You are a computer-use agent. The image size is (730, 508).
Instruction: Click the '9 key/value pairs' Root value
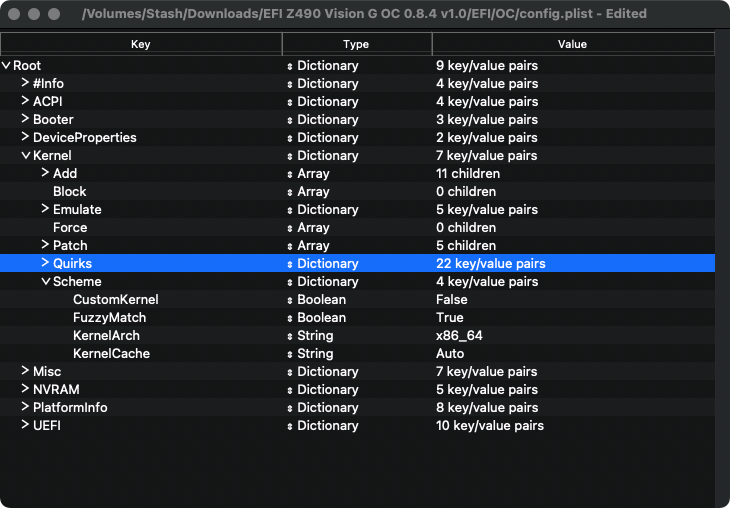[487, 66]
